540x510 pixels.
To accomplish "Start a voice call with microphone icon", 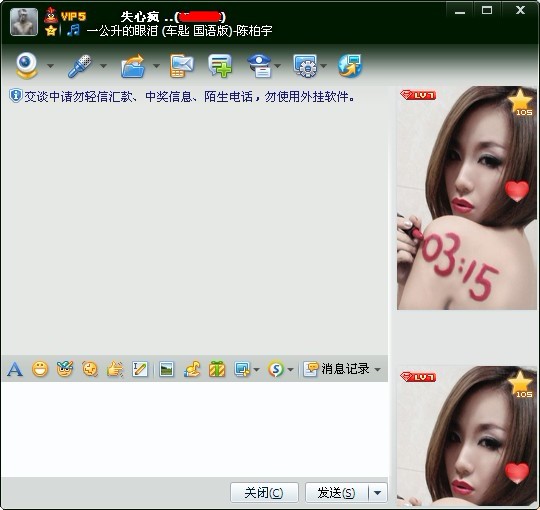I will (80, 65).
